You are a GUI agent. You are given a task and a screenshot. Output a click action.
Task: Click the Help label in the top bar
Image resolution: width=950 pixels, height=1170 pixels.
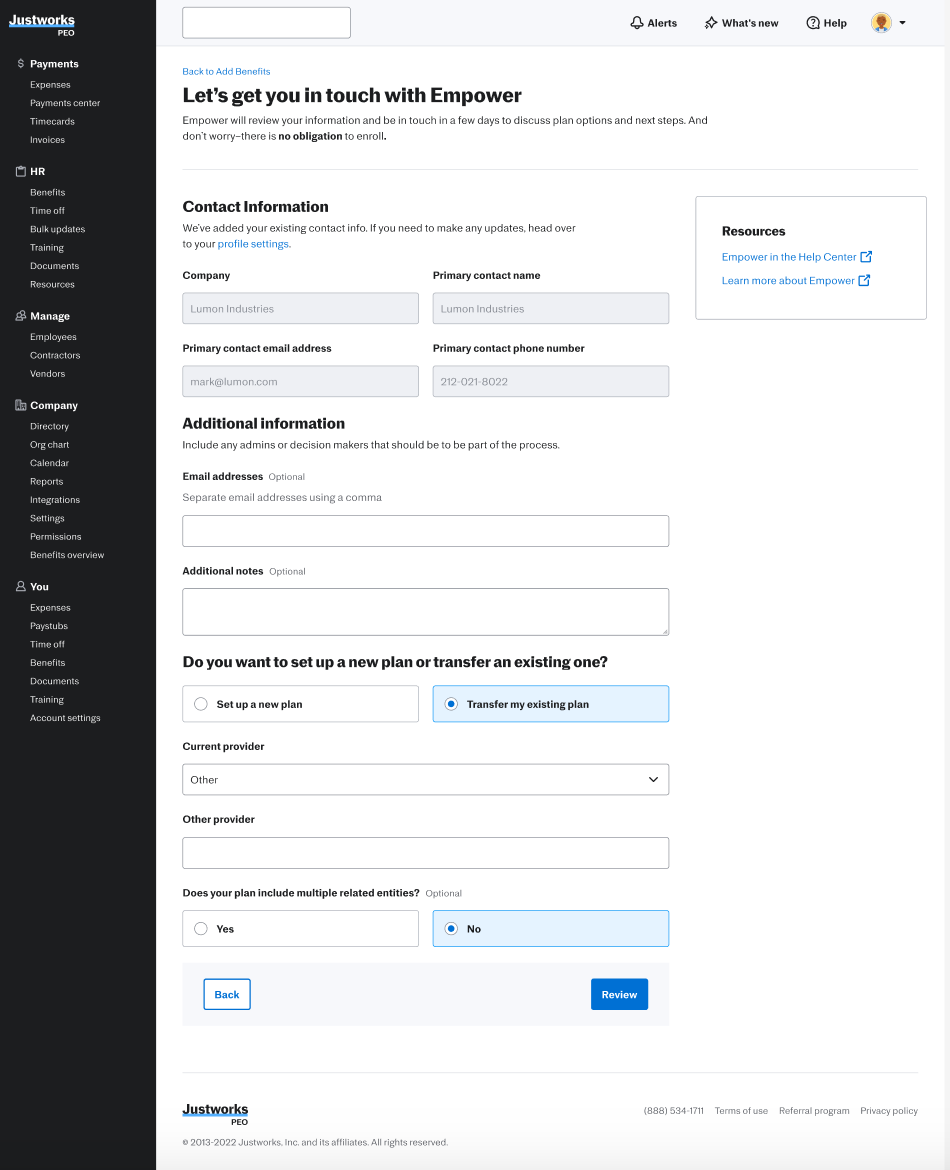(835, 23)
